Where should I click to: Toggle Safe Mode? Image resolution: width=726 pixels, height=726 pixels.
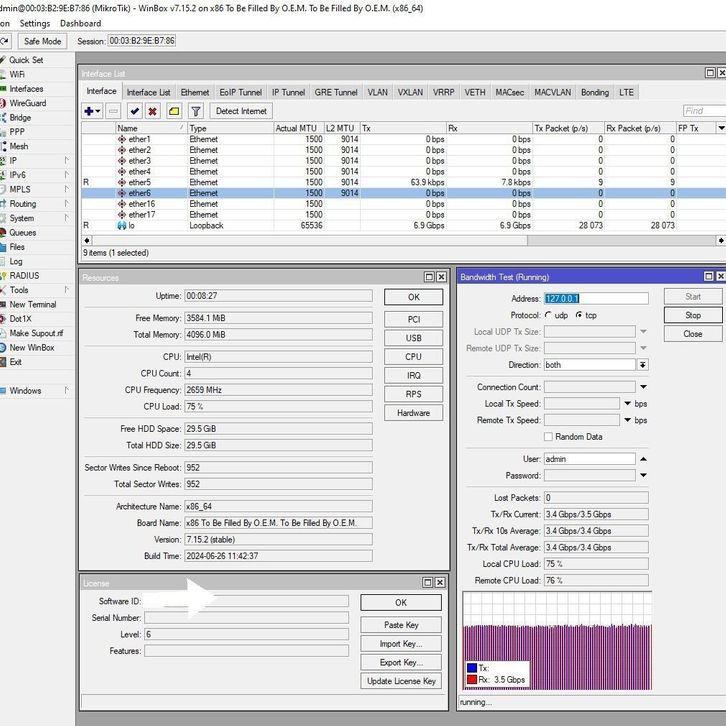point(42,41)
